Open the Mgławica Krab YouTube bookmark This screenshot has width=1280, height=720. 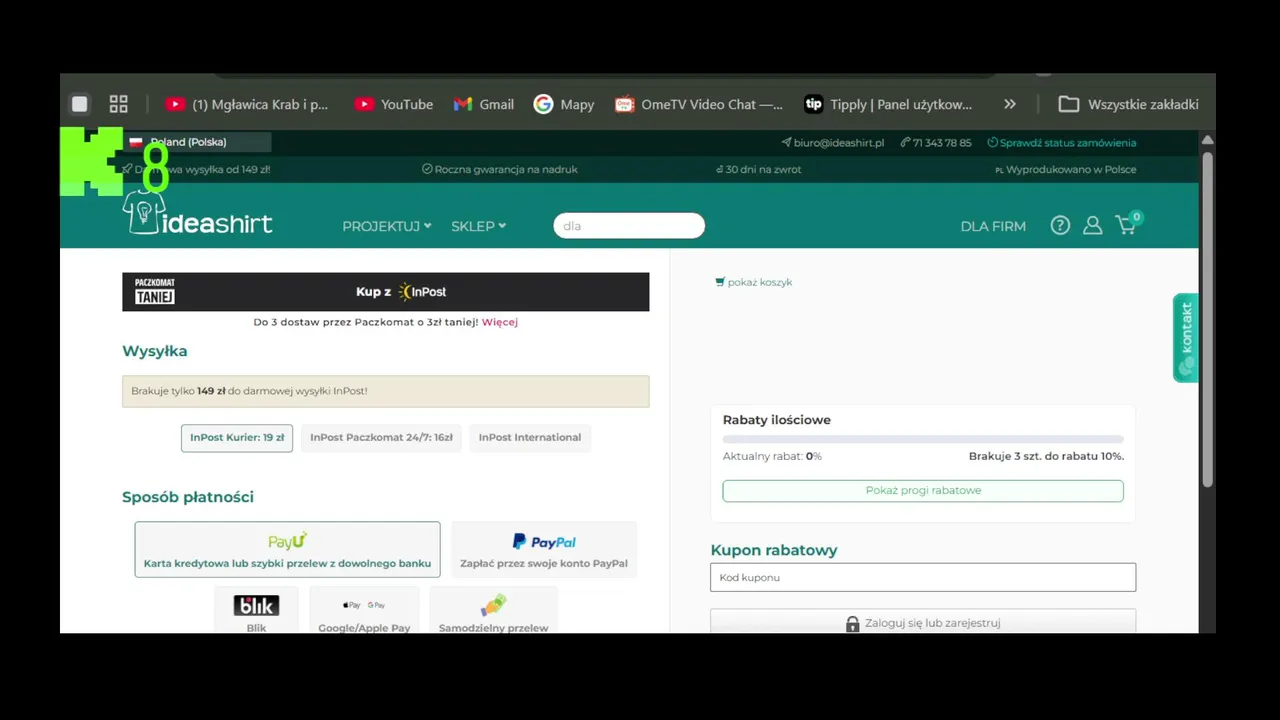(246, 104)
